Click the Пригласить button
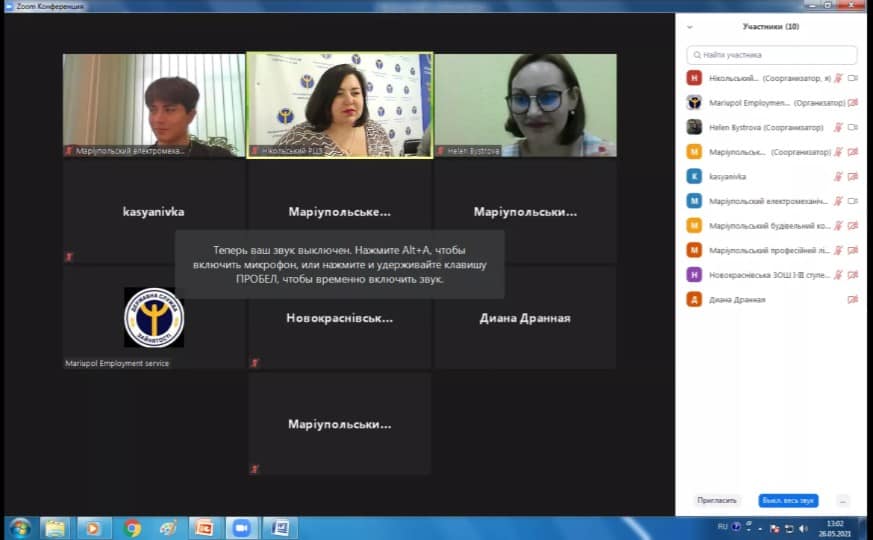The image size is (873, 540). pyautogui.click(x=717, y=500)
